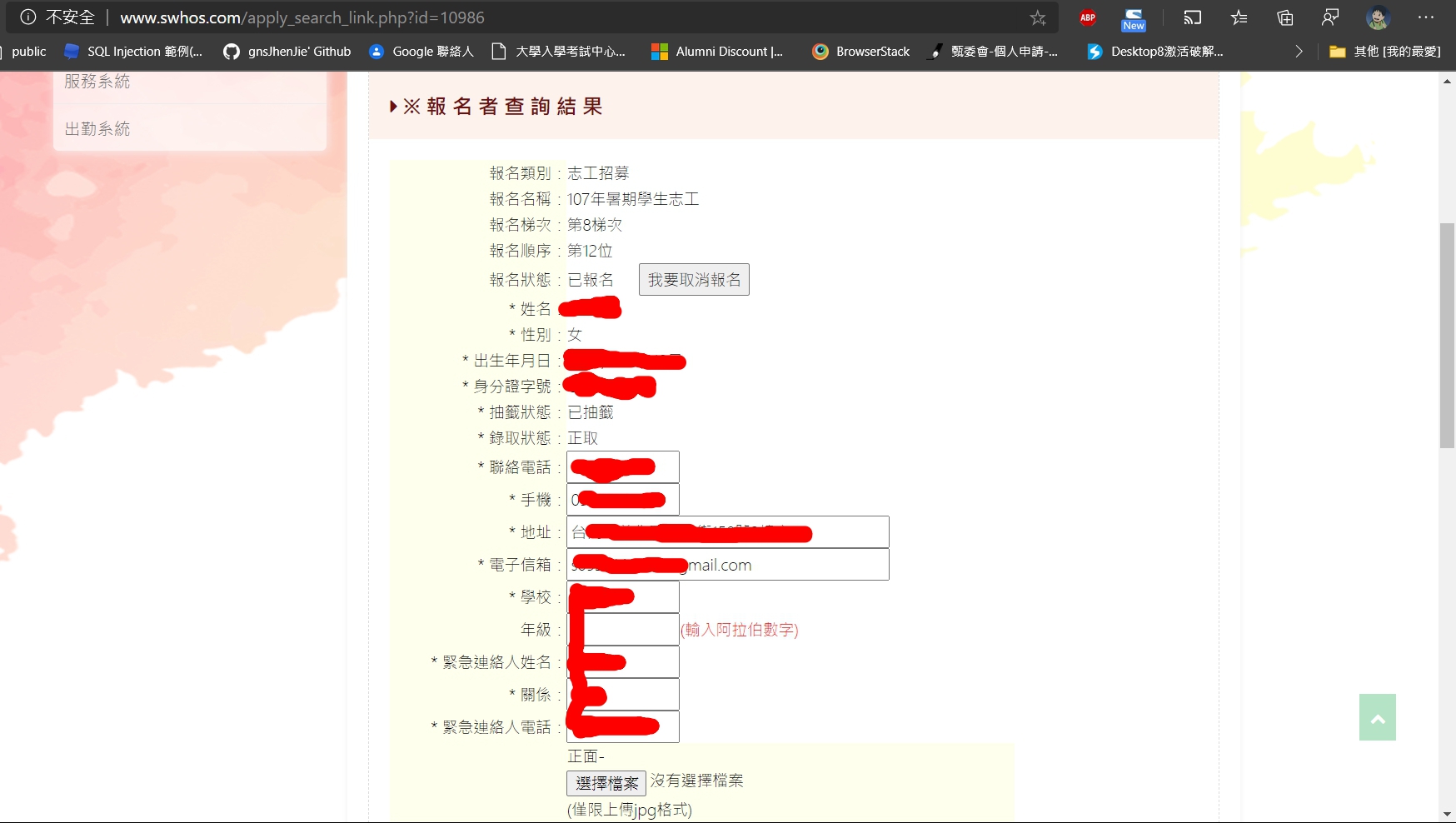Click the 緊急連絡人姓名 input field

623,662
